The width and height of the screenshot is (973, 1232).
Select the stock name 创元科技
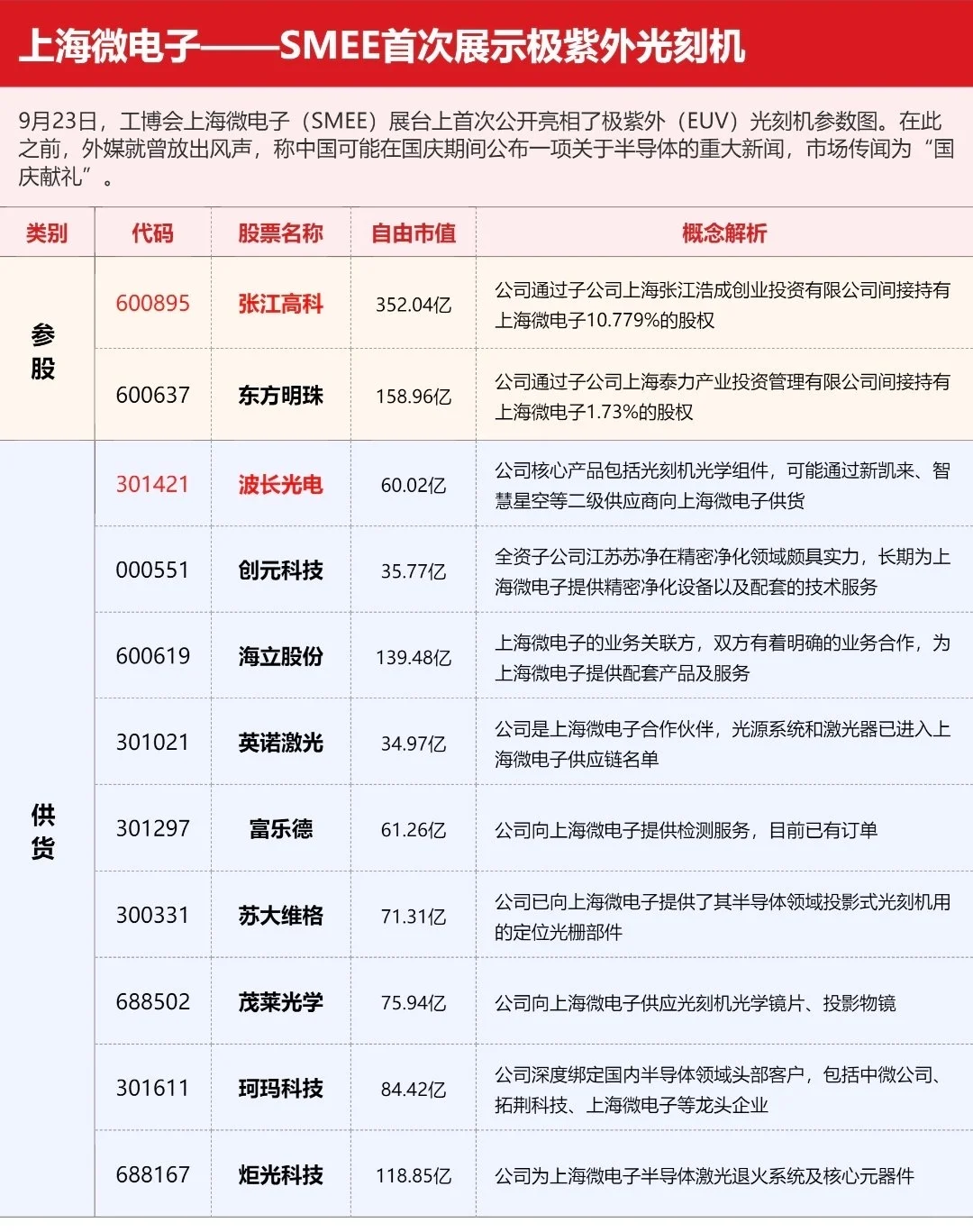point(279,570)
